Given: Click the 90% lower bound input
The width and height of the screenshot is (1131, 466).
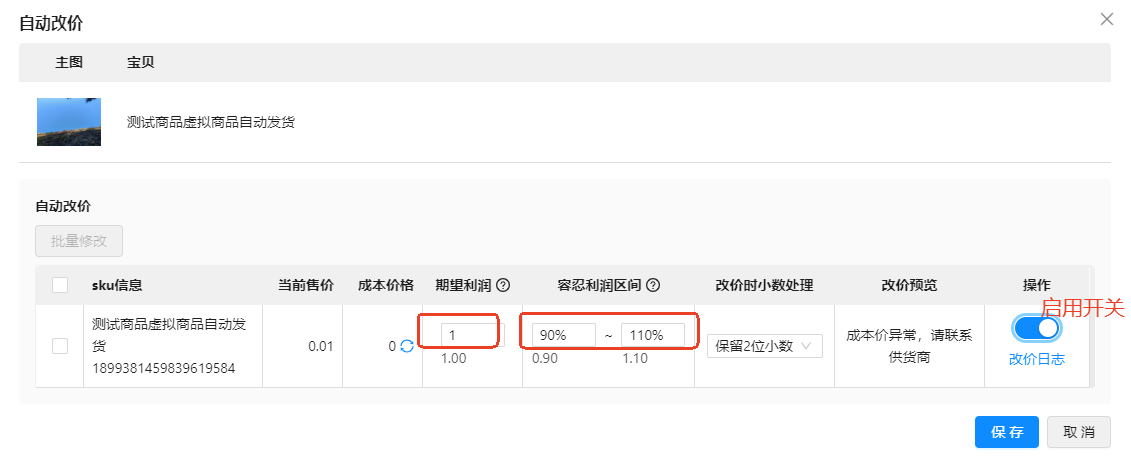Looking at the screenshot, I should coord(564,335).
